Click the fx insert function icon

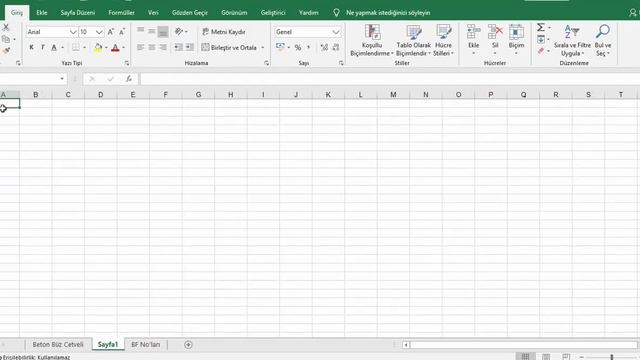tap(129, 79)
